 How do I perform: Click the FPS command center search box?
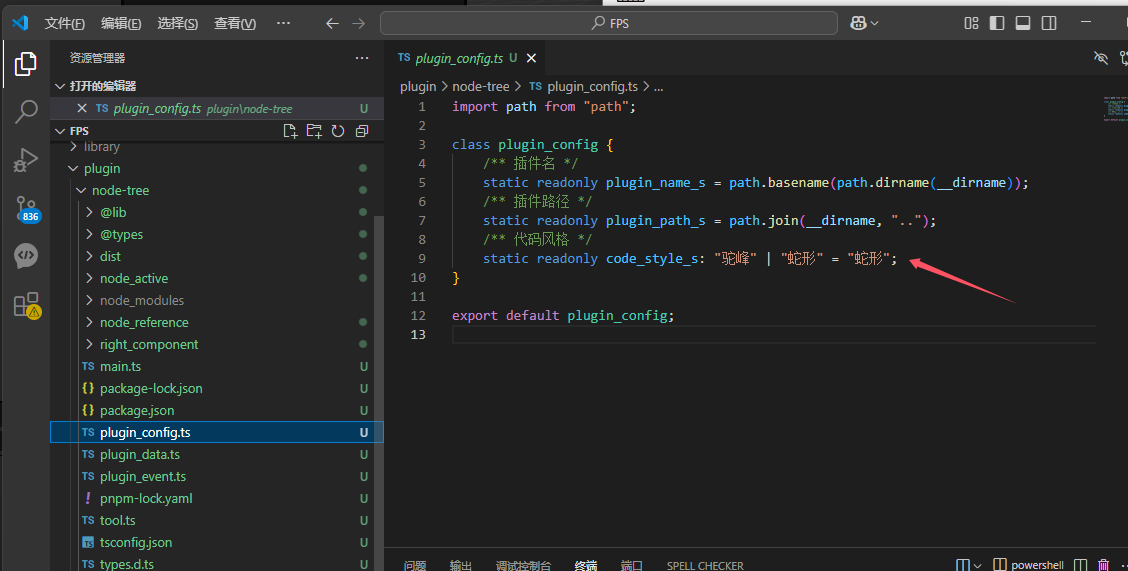608,23
